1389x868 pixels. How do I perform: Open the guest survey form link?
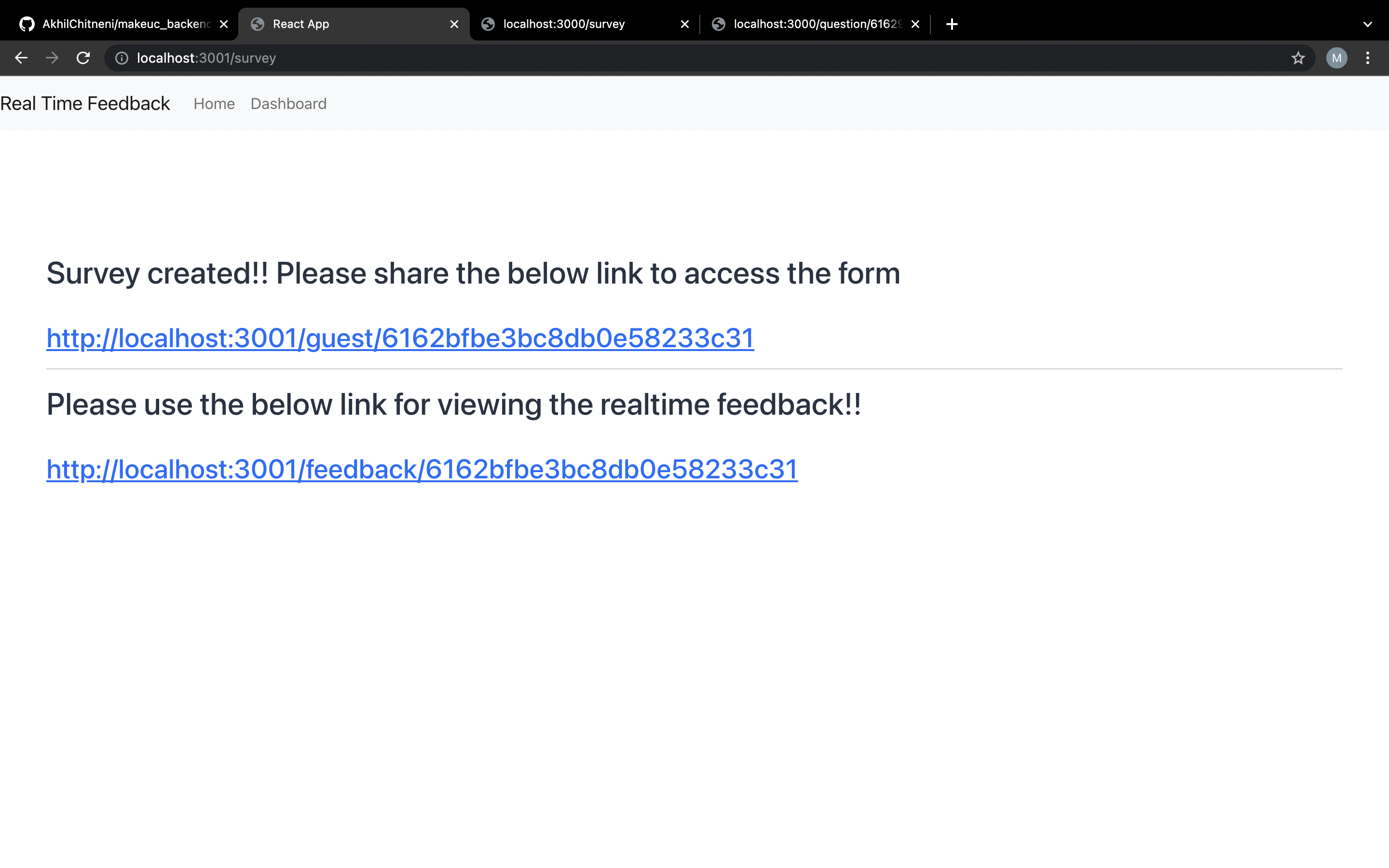pos(400,338)
